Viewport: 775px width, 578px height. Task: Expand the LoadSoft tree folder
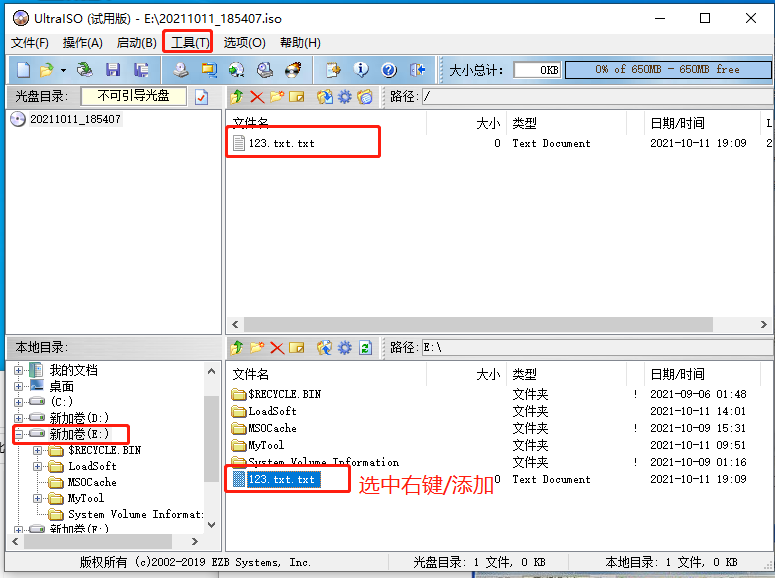coord(38,466)
